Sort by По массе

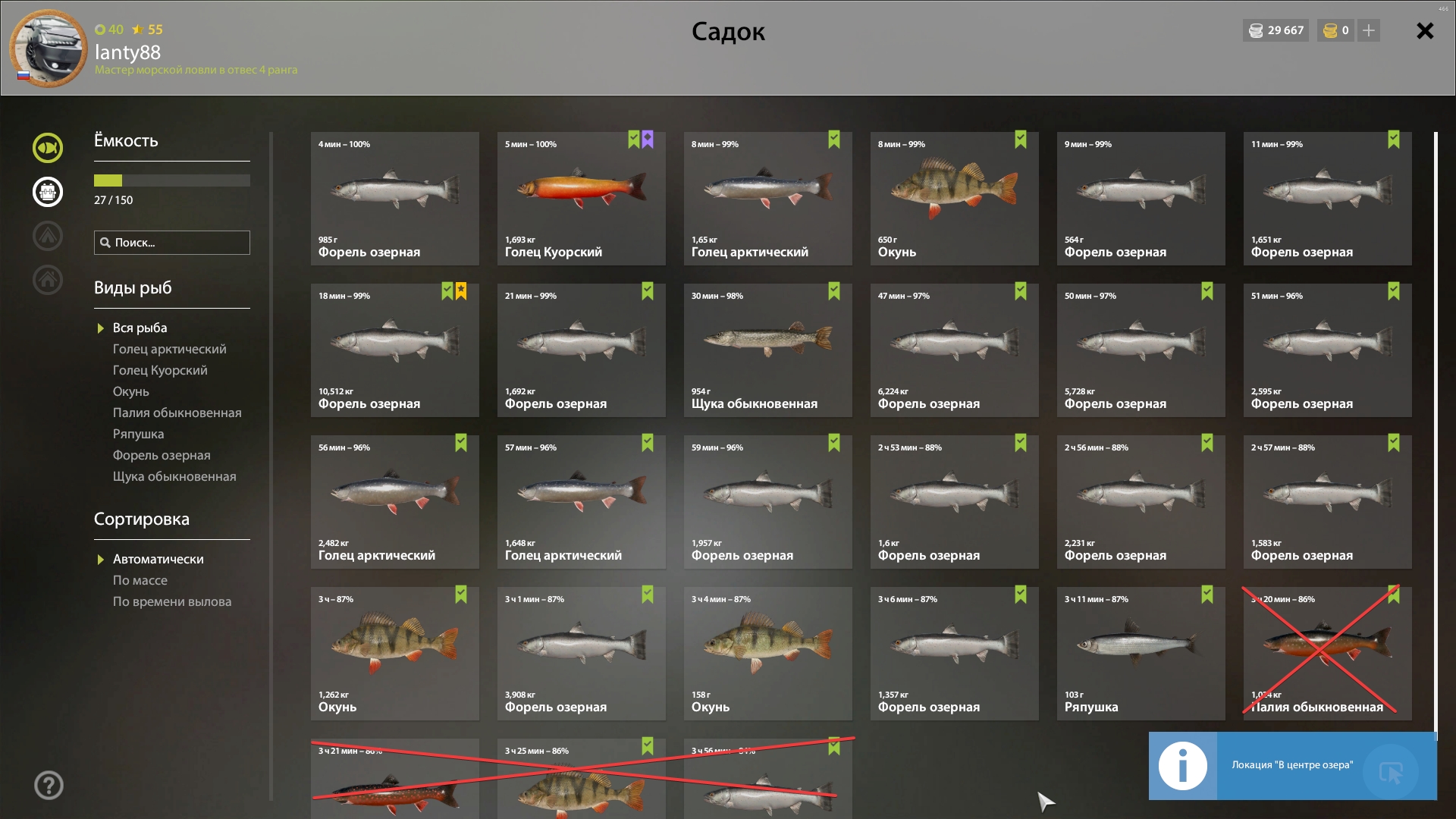[x=140, y=580]
